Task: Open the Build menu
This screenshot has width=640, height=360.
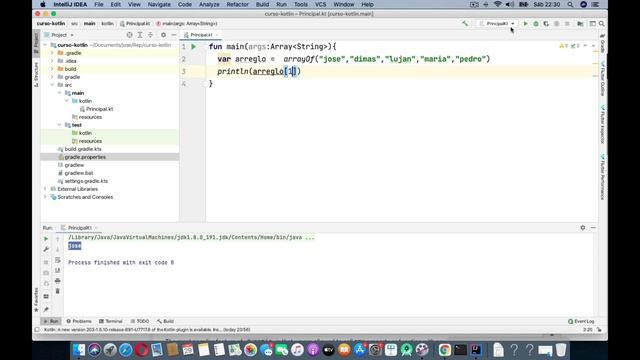Action: (262, 4)
